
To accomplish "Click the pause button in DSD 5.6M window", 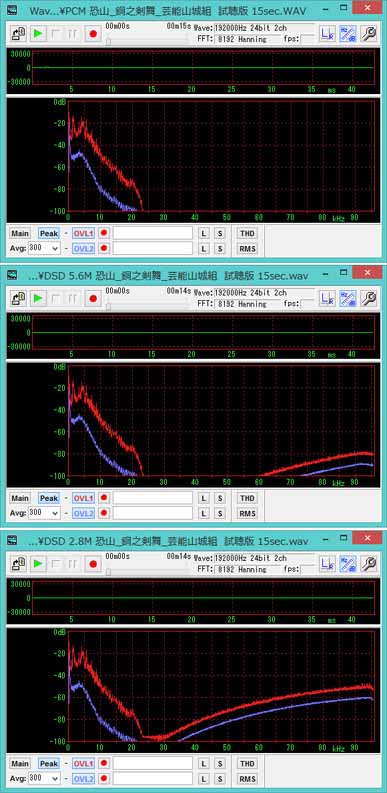I will pos(73,298).
